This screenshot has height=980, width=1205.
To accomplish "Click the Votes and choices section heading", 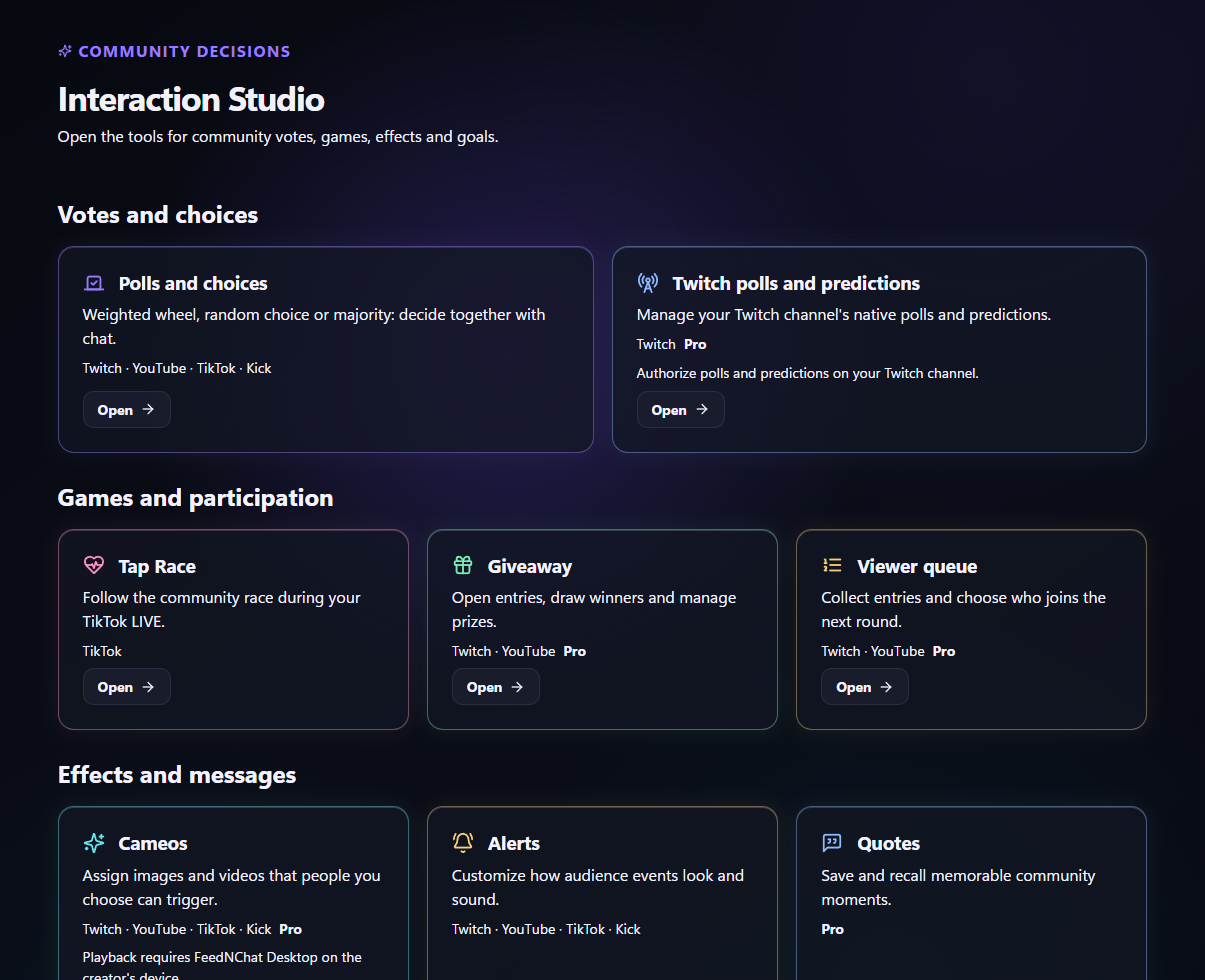I will pos(158,215).
